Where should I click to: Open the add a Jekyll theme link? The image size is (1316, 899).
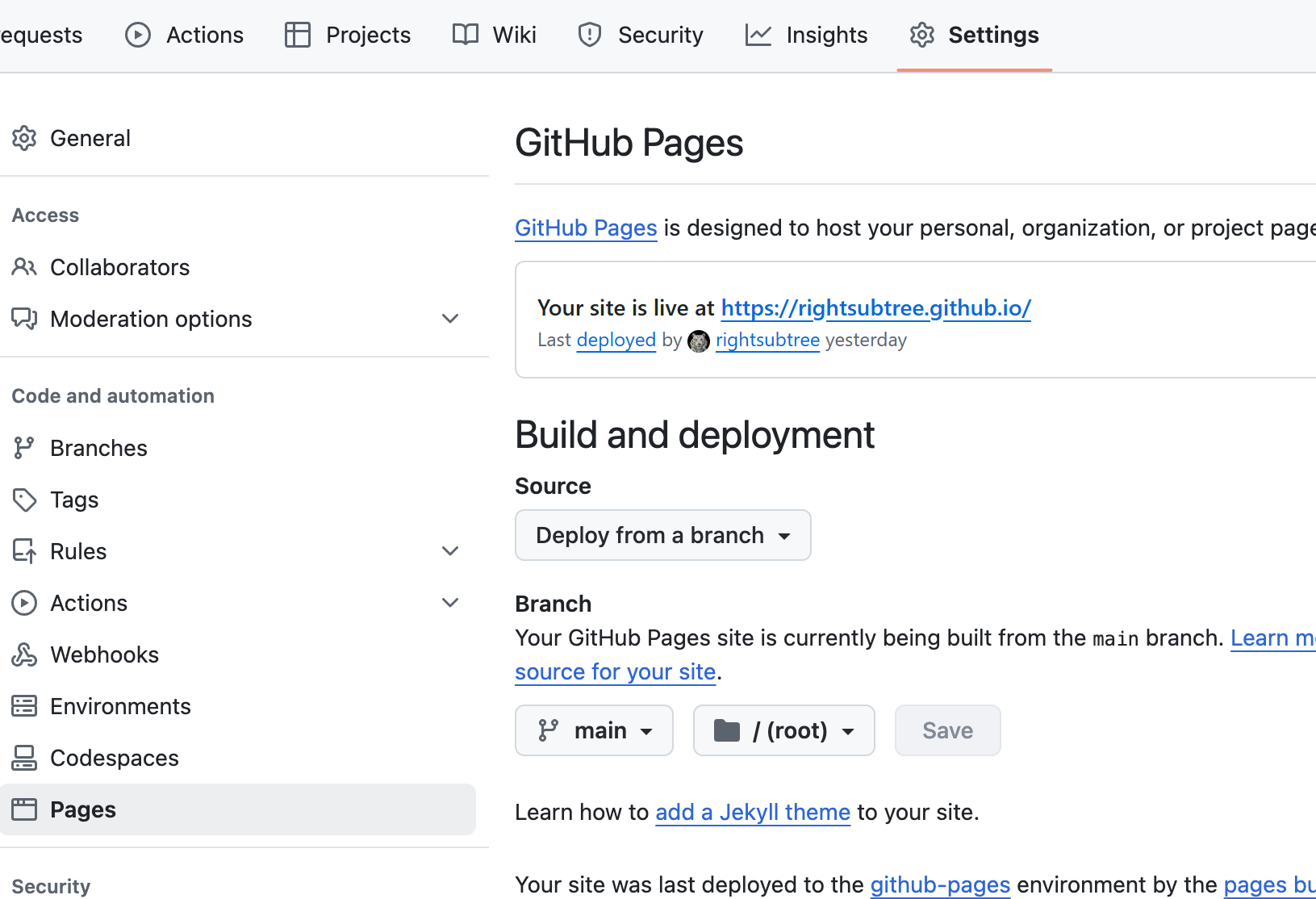[x=753, y=813]
